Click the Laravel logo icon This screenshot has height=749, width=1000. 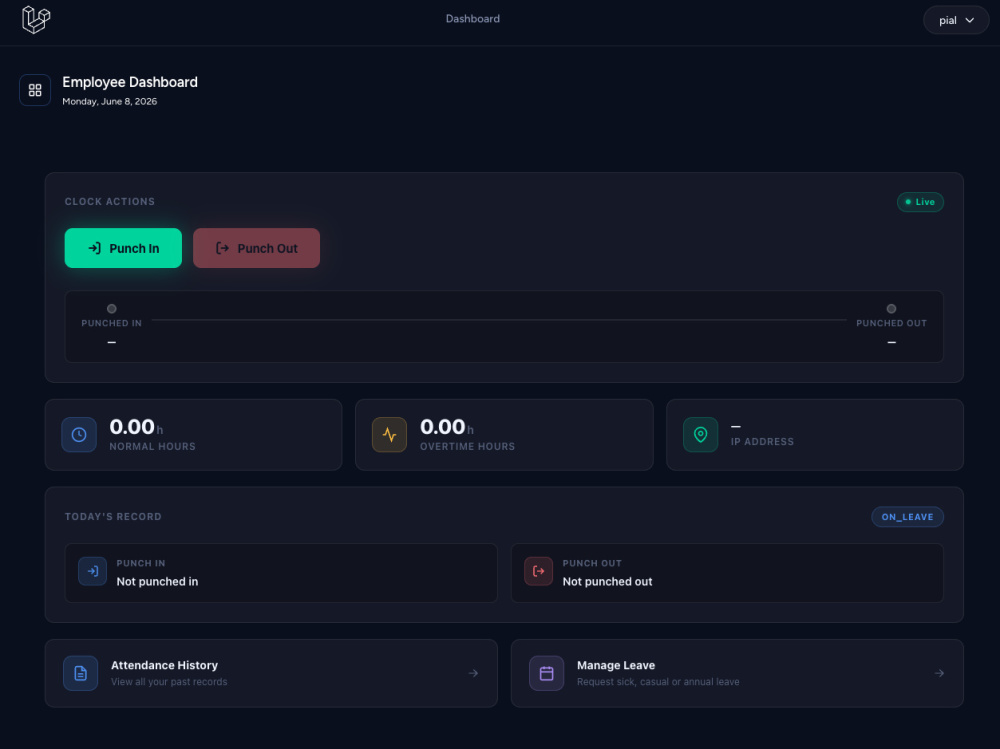click(x=36, y=19)
